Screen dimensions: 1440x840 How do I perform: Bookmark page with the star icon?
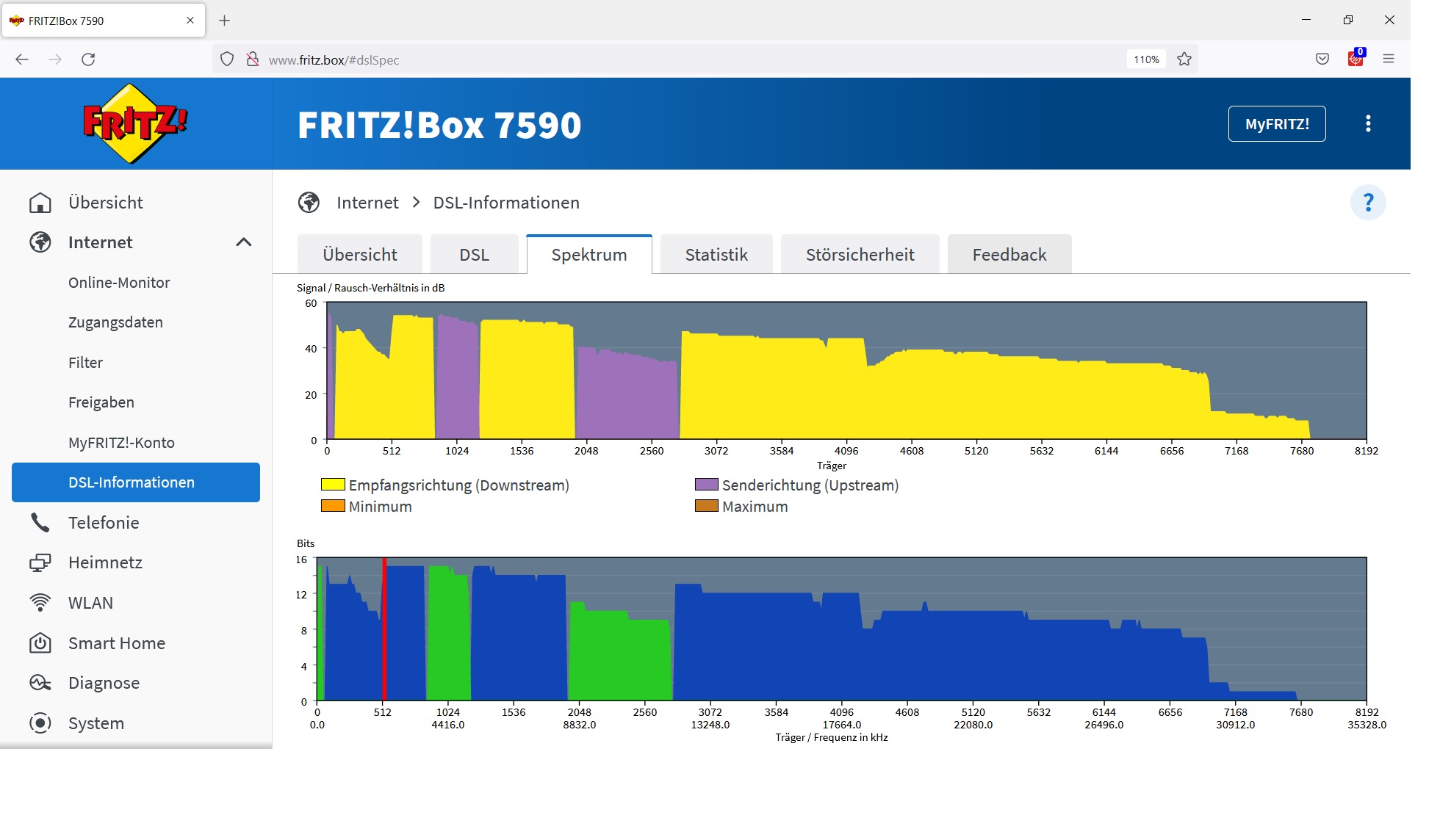1184,59
